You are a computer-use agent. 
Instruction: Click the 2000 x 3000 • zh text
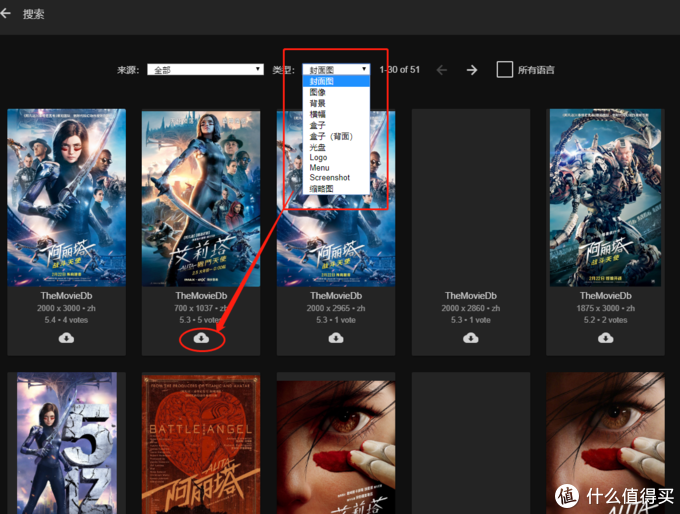(x=66, y=308)
